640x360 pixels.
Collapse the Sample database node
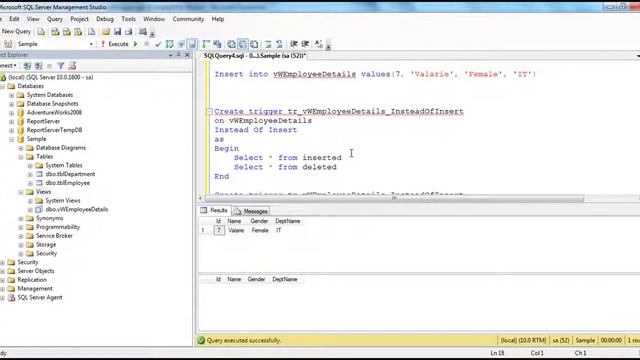point(11,139)
